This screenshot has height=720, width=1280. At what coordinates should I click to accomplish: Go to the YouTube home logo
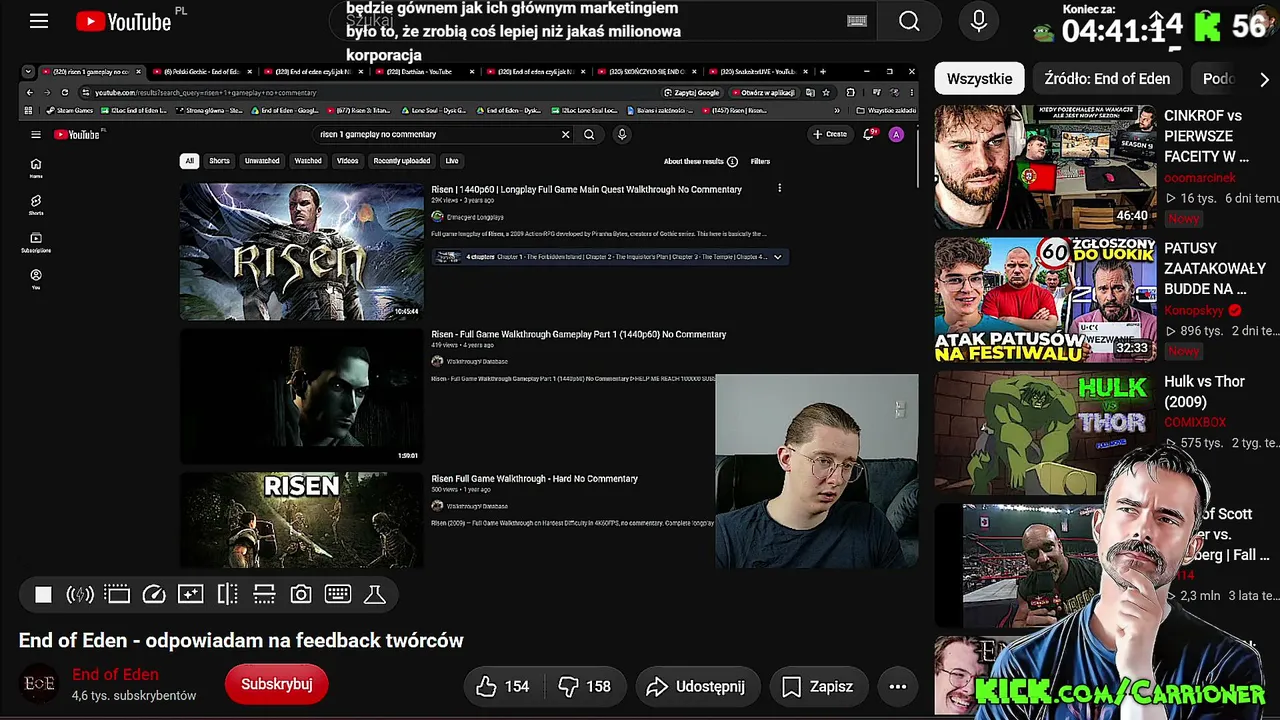coord(124,21)
